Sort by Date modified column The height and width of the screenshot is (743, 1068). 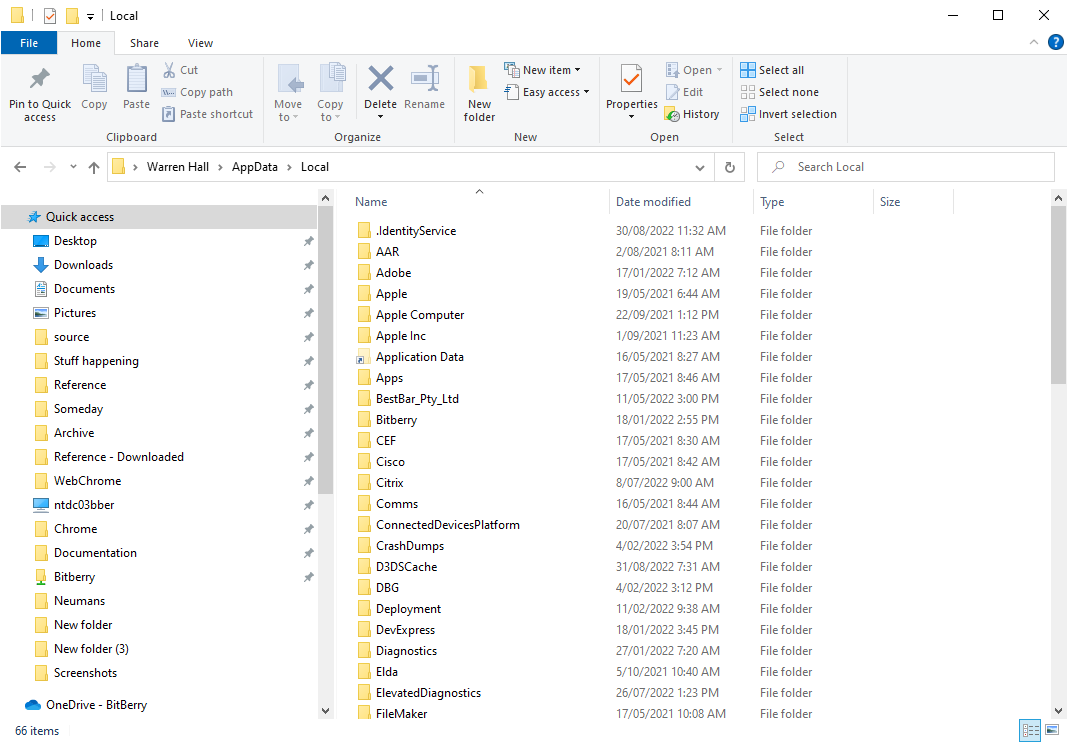point(681,202)
